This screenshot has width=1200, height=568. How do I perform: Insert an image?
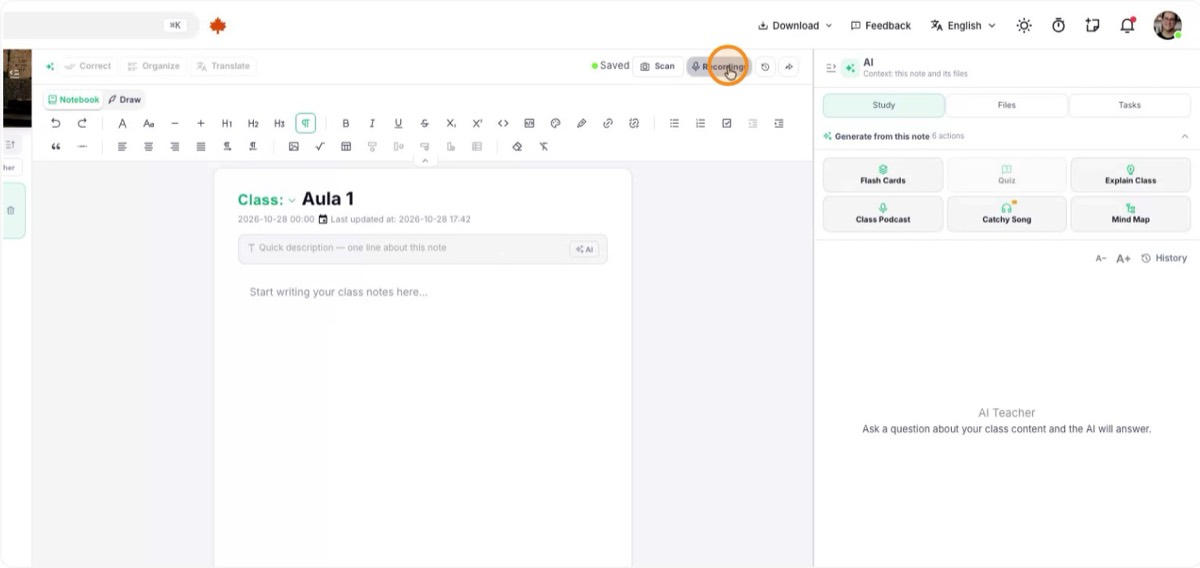coord(293,146)
